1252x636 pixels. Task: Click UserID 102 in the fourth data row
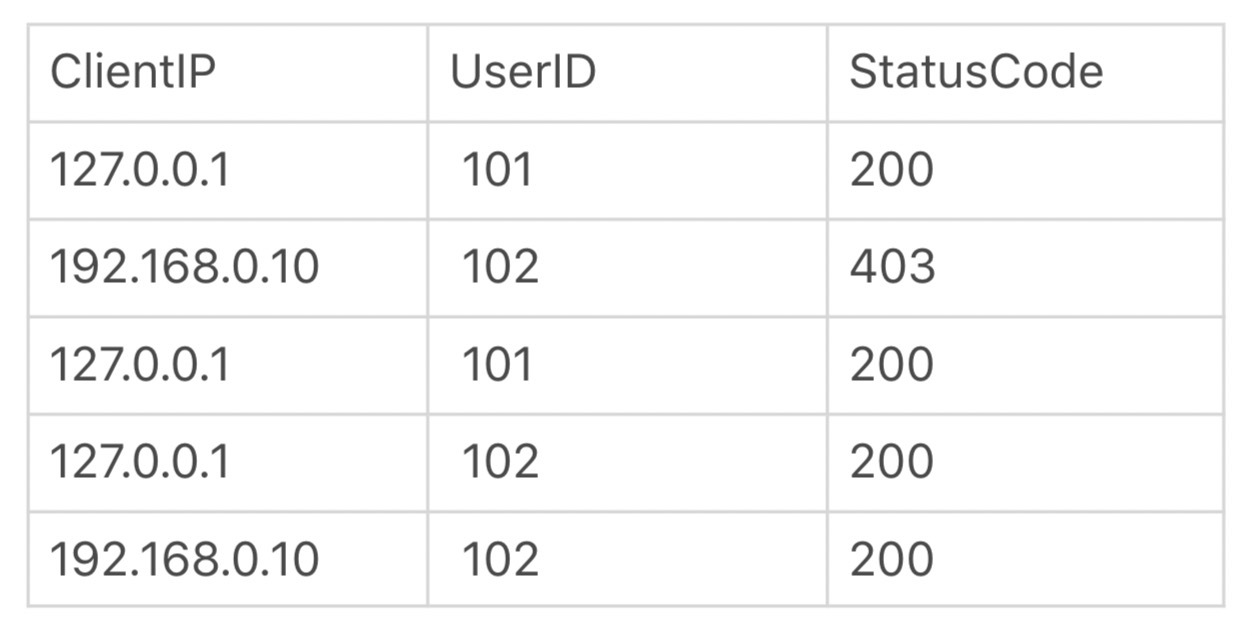click(500, 462)
